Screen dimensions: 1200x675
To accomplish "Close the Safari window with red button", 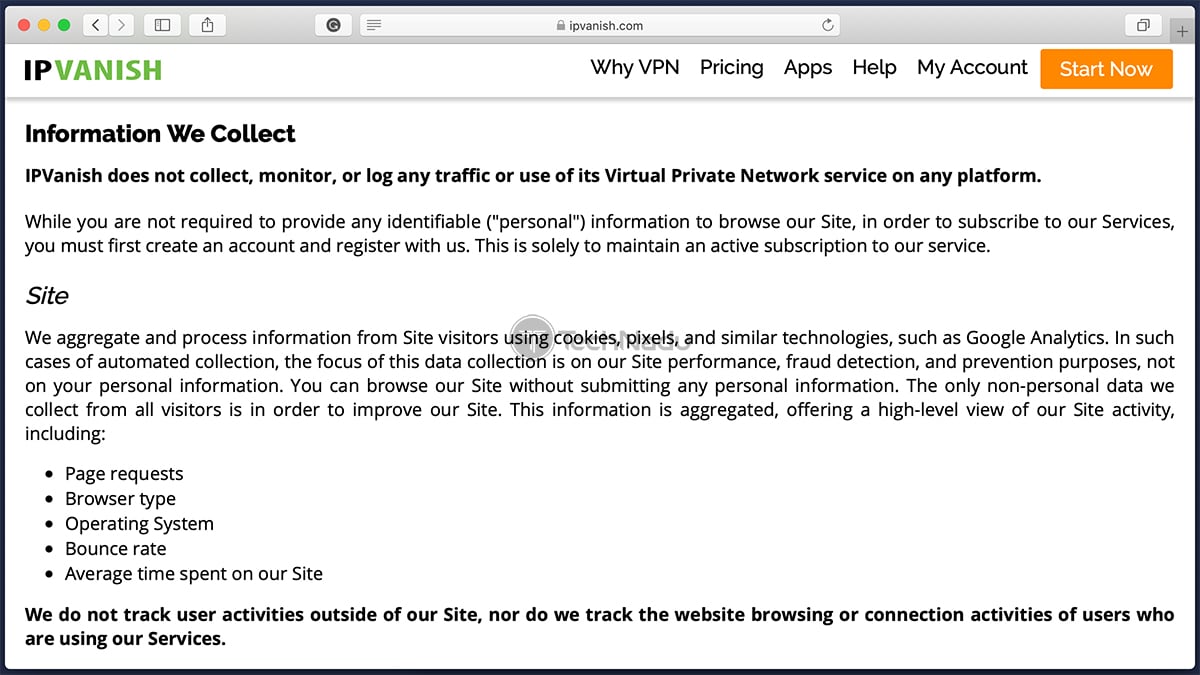I will (25, 25).
